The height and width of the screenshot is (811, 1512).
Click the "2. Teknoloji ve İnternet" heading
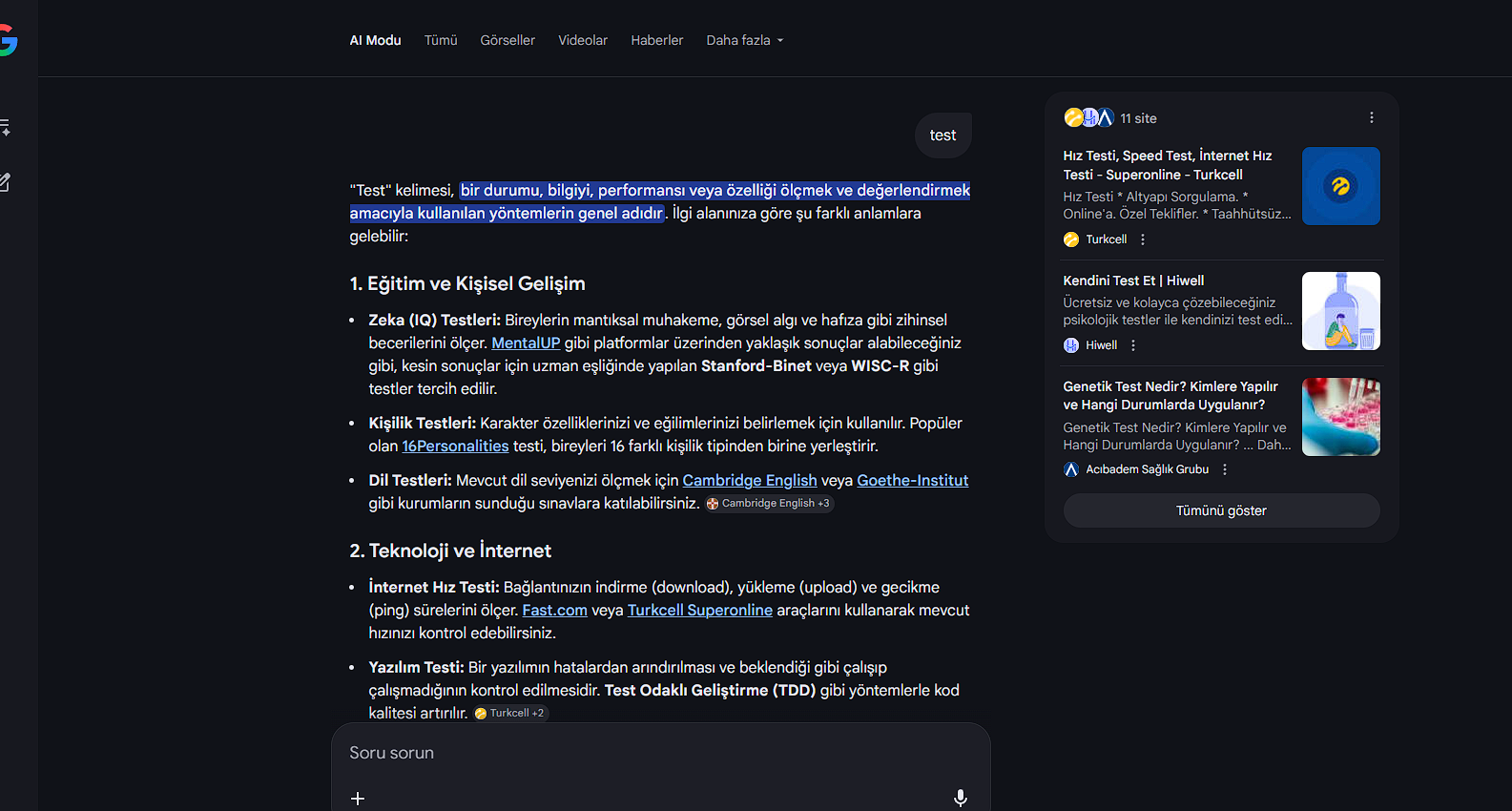(450, 551)
